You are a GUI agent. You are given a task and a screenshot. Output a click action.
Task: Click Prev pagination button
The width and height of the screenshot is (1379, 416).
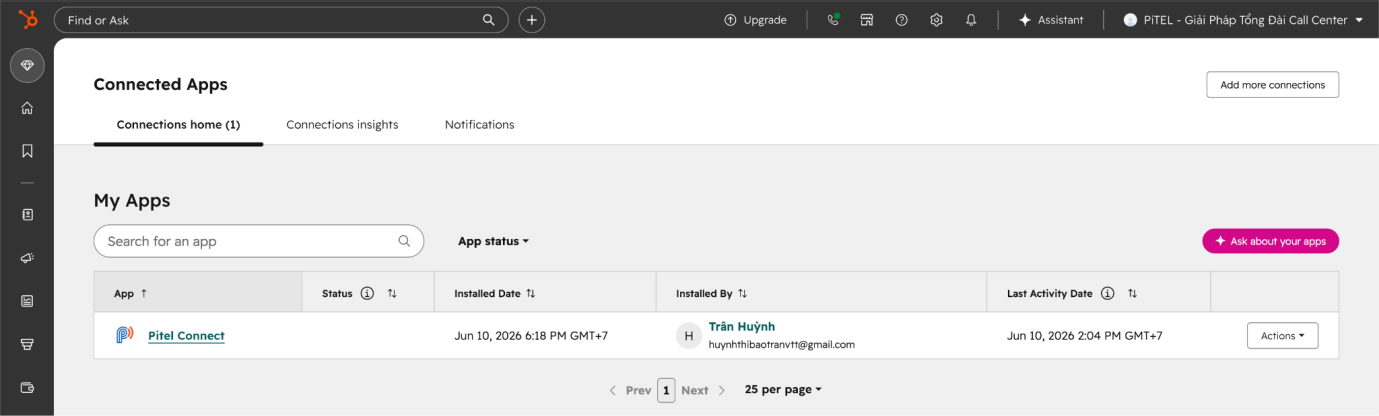(x=630, y=390)
